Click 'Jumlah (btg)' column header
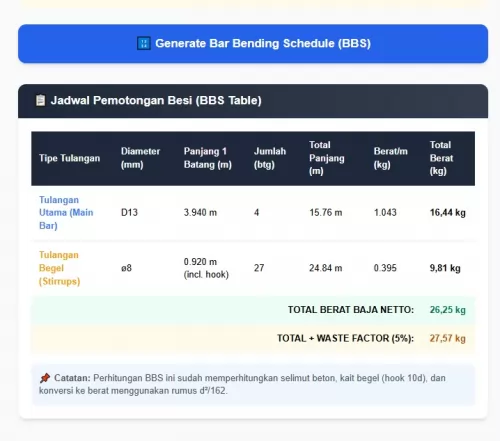Viewport: 500px width, 441px height. [x=270, y=158]
